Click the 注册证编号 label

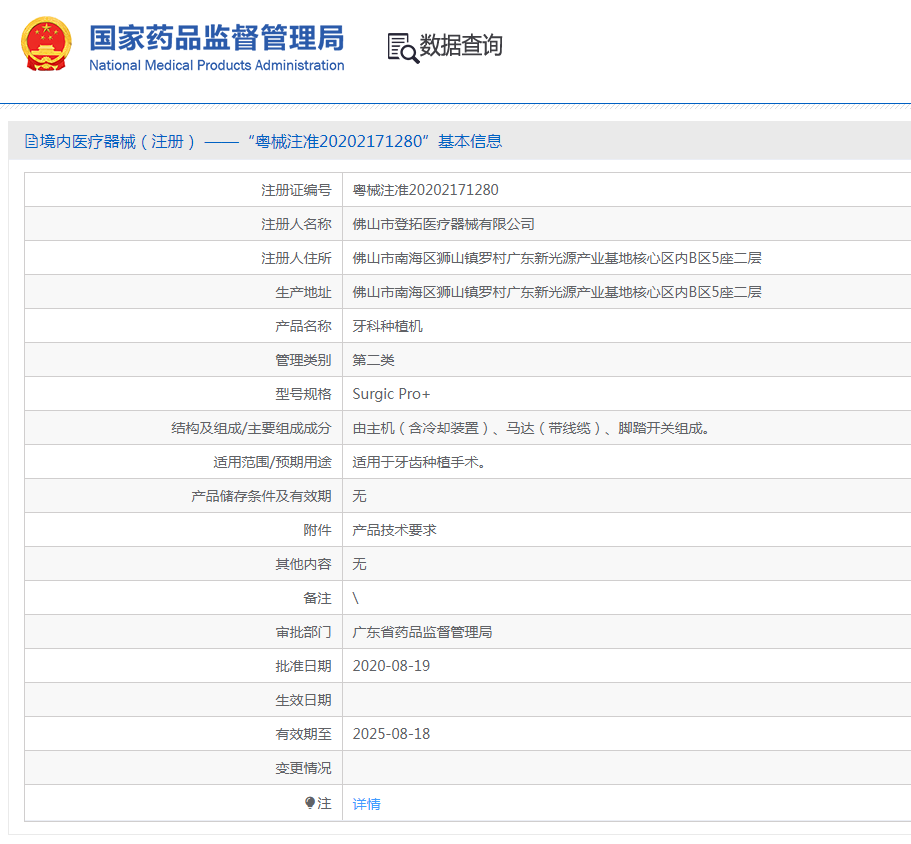point(296,190)
